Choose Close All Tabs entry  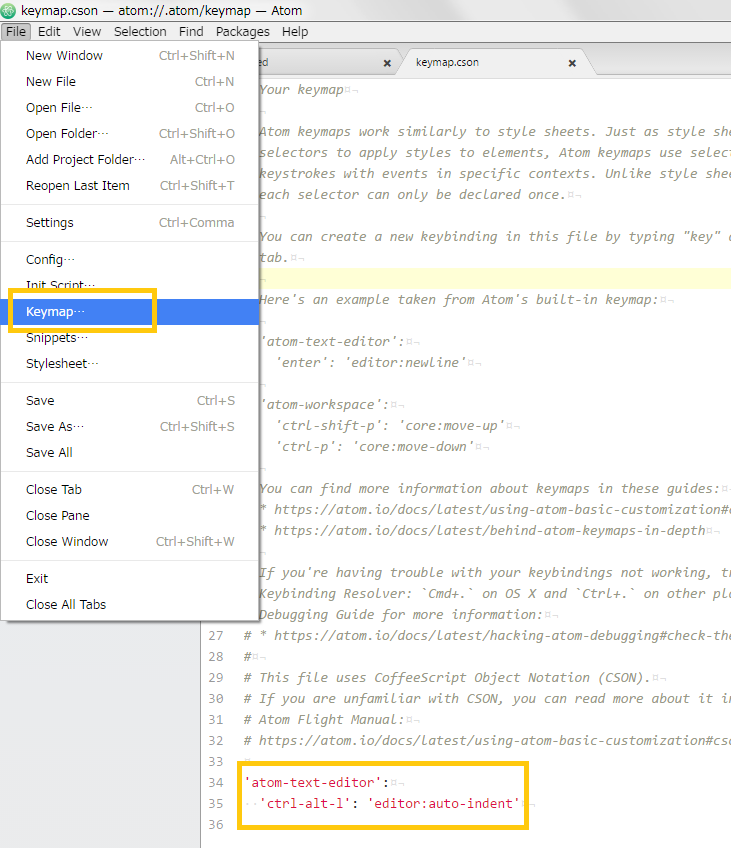click(130, 605)
